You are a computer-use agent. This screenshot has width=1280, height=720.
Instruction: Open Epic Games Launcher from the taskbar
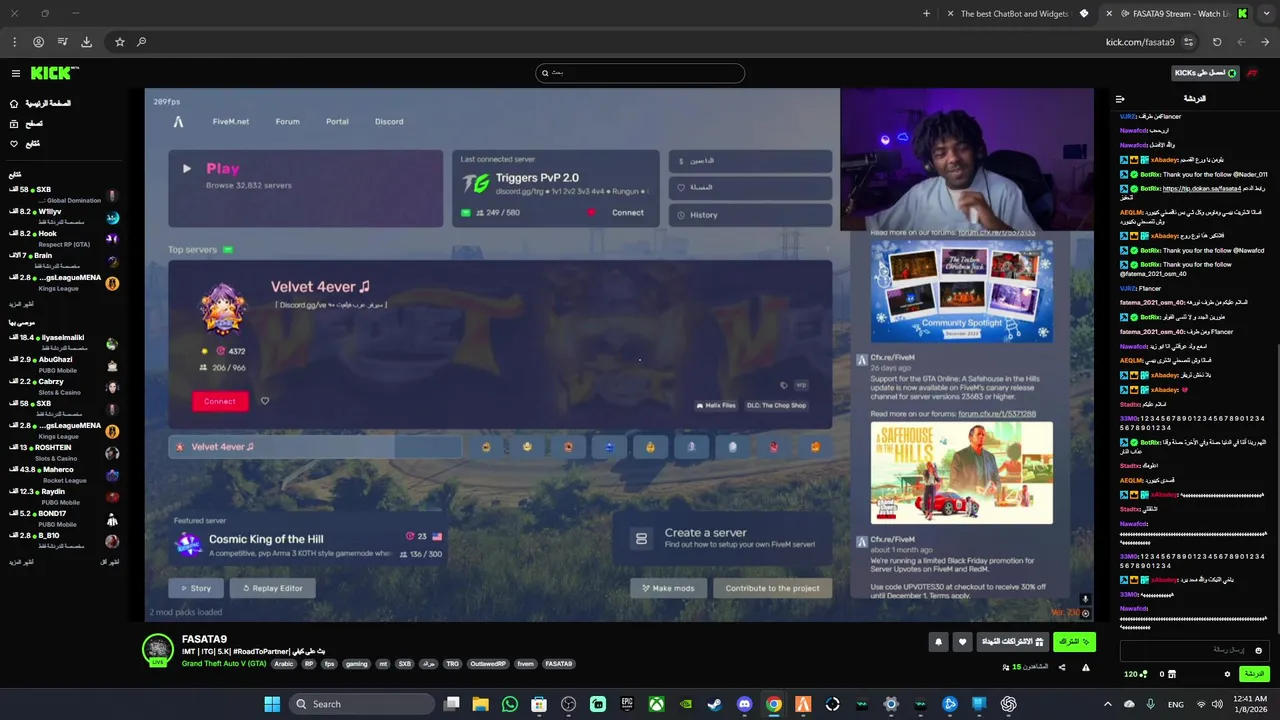click(627, 704)
